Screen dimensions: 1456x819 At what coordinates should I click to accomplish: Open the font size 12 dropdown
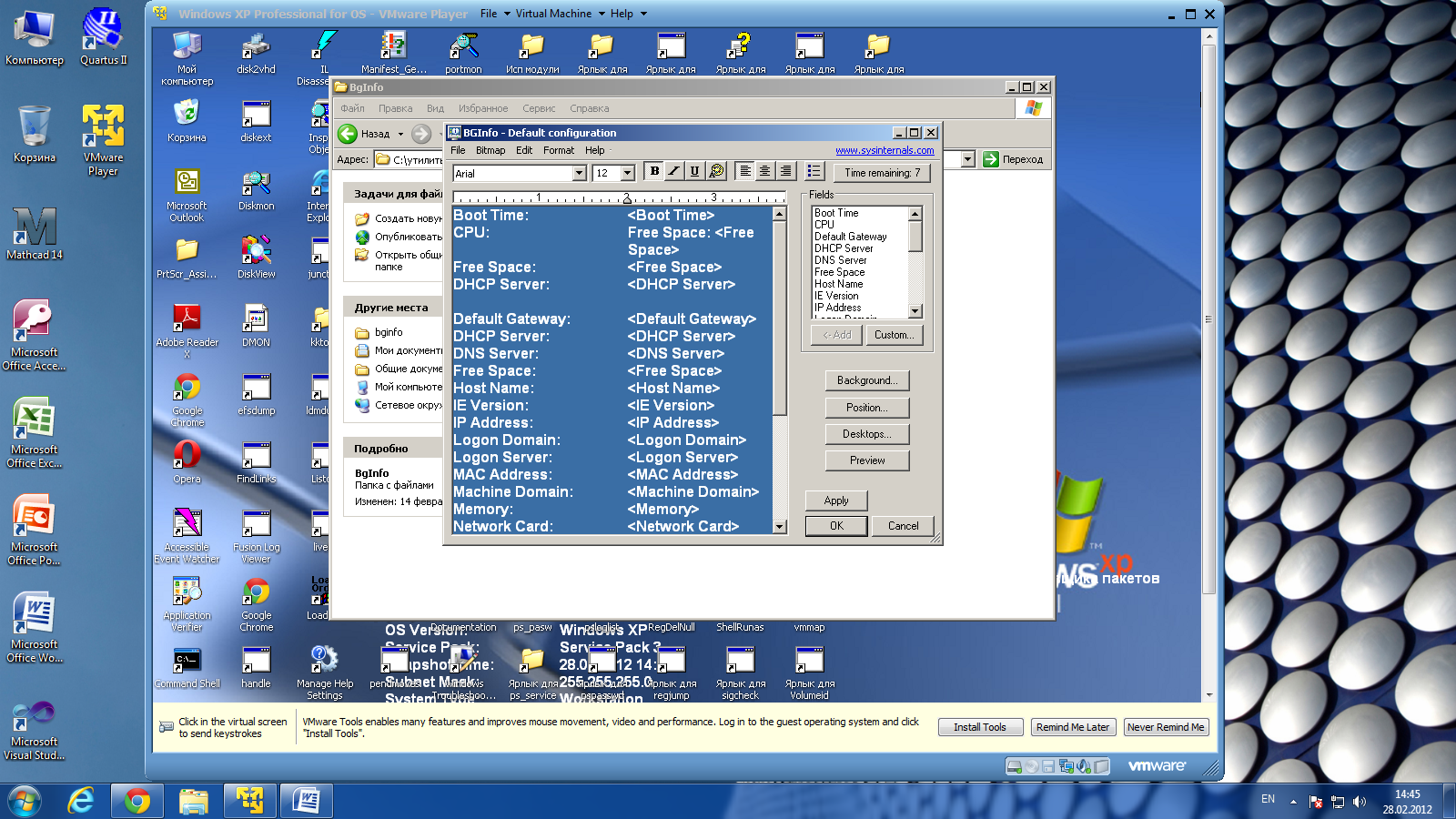point(627,173)
